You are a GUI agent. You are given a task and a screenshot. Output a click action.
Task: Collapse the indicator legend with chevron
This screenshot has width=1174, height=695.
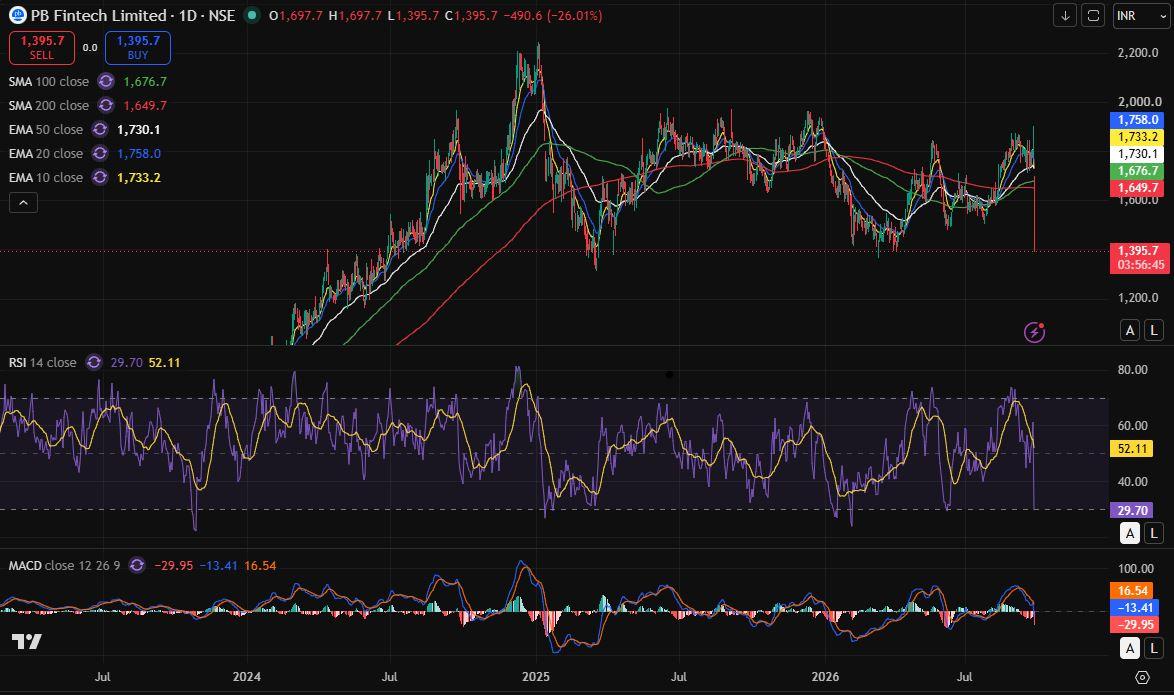tap(23, 202)
